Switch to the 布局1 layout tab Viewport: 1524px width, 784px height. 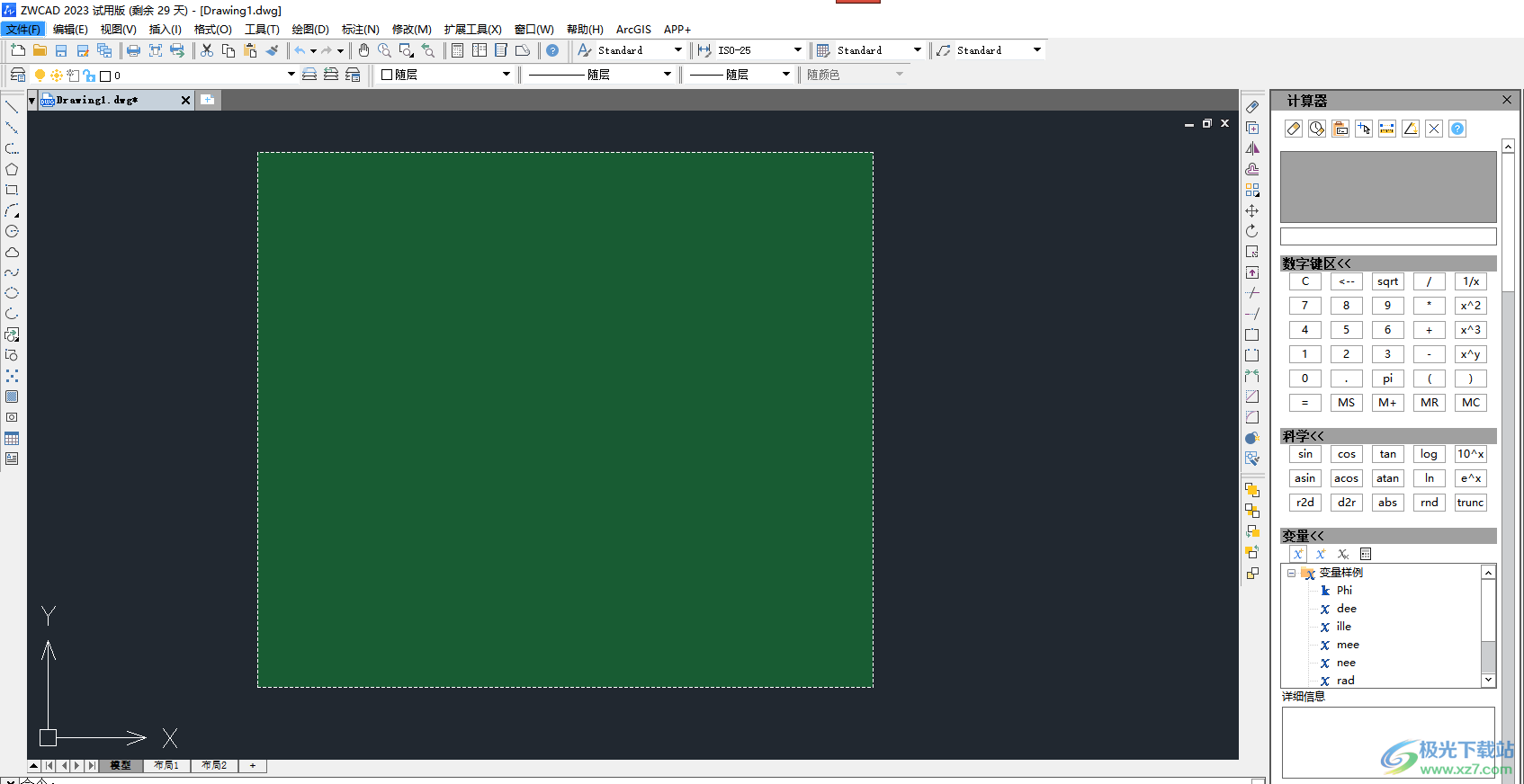pos(166,766)
